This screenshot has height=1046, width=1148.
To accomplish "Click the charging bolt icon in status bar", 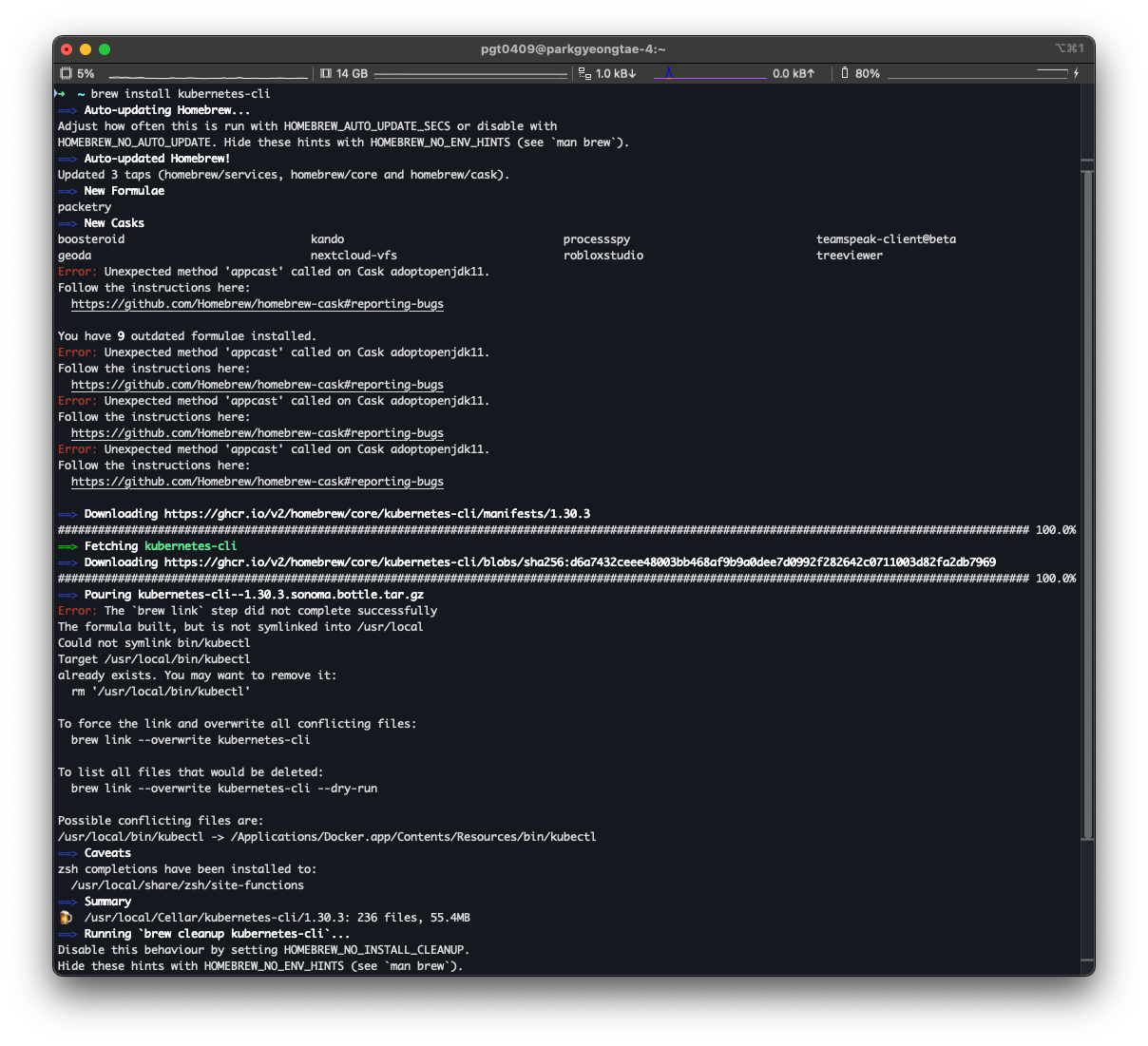I will point(1076,73).
